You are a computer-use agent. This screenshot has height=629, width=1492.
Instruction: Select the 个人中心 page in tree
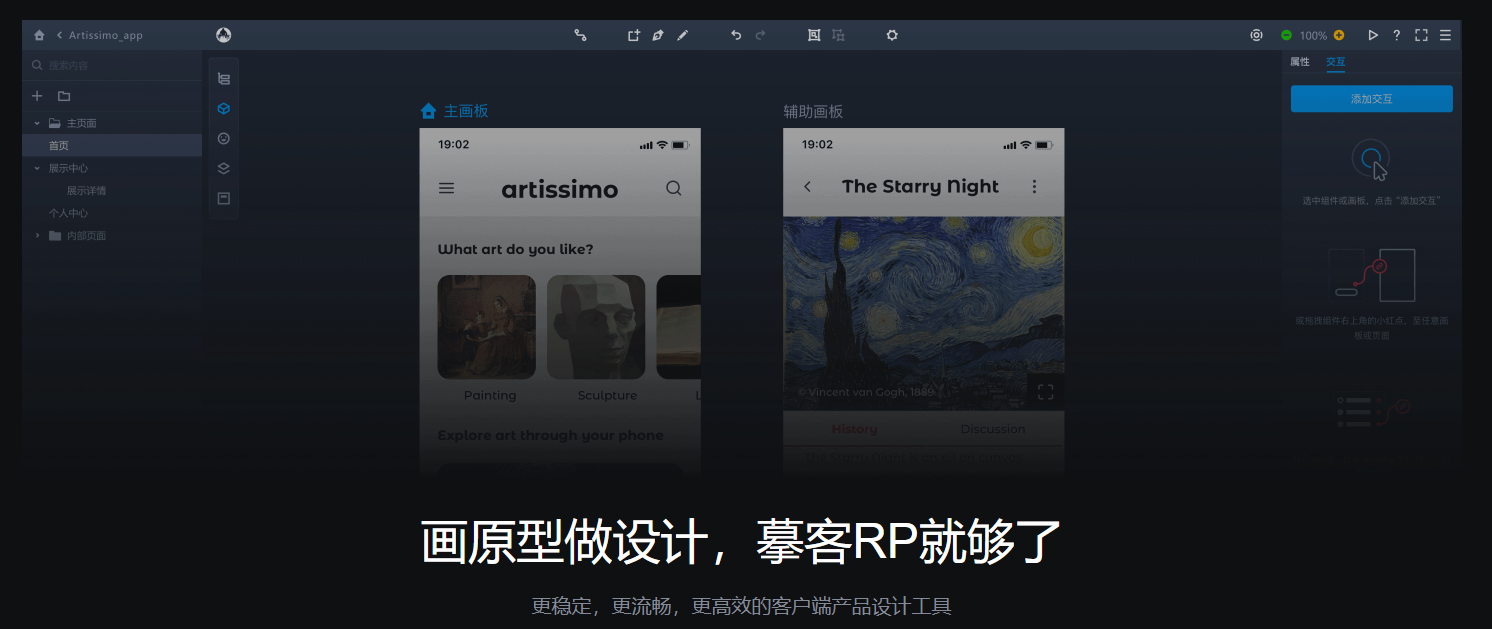click(68, 213)
